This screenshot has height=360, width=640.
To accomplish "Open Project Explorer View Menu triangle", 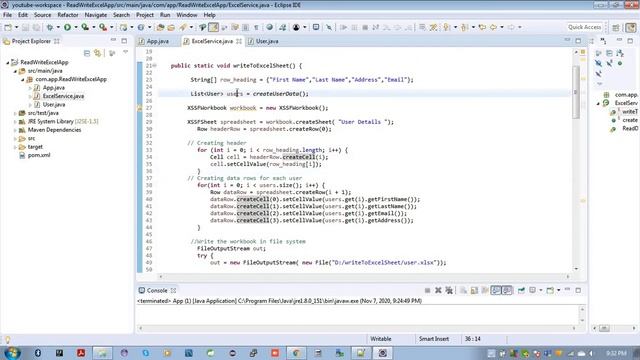I will coord(125,53).
